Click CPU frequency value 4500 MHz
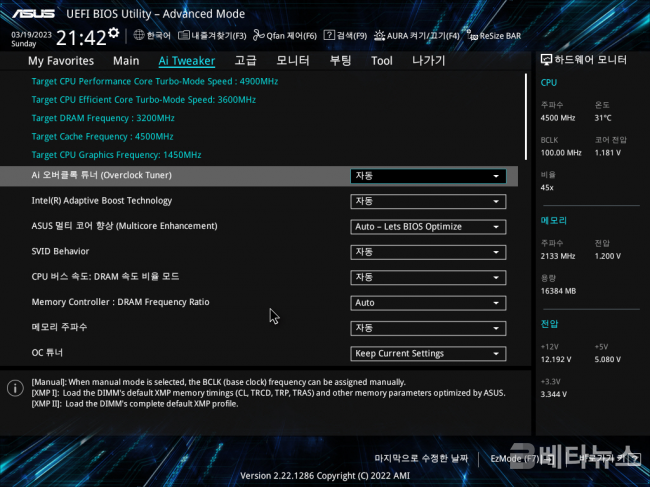650x487 pixels. pos(558,118)
